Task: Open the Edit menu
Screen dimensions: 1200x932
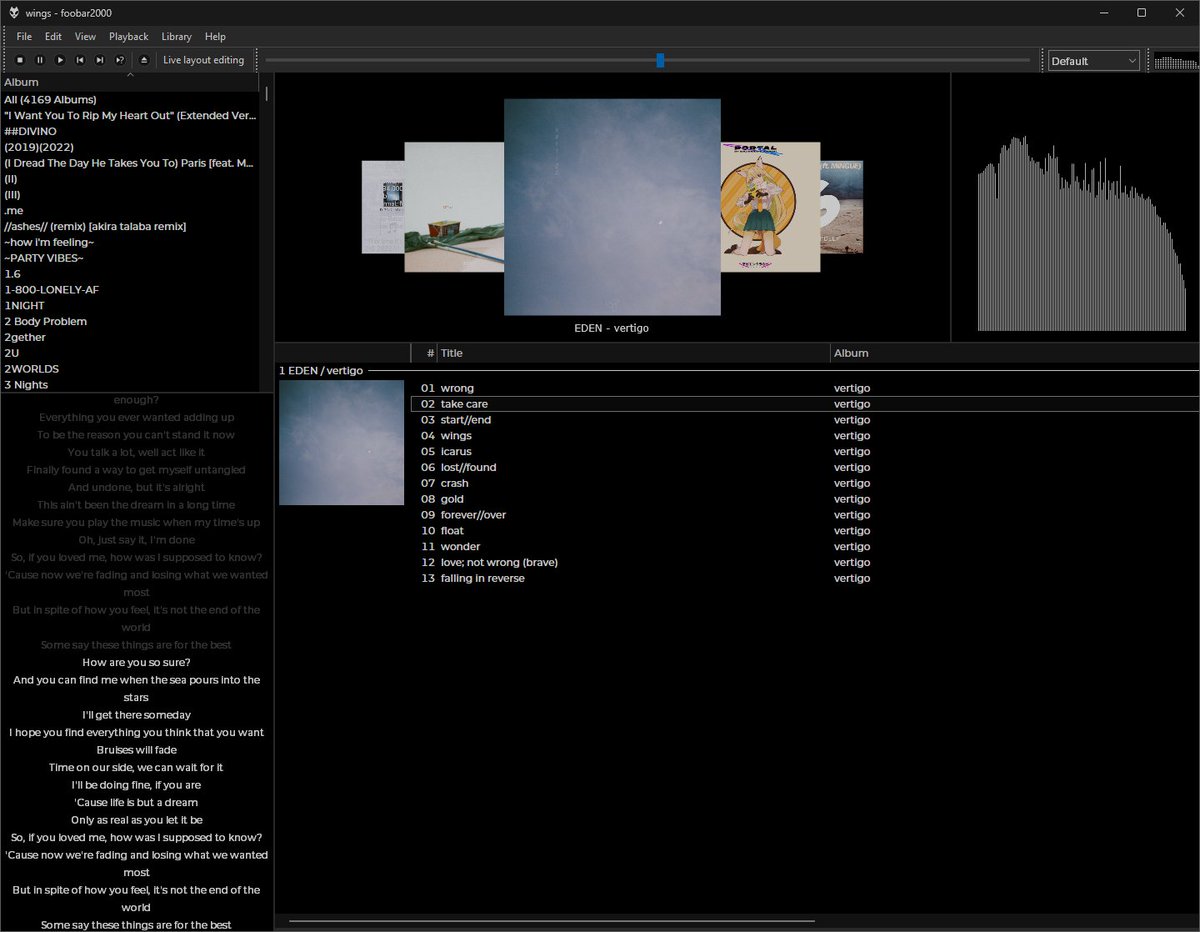Action: click(x=53, y=36)
